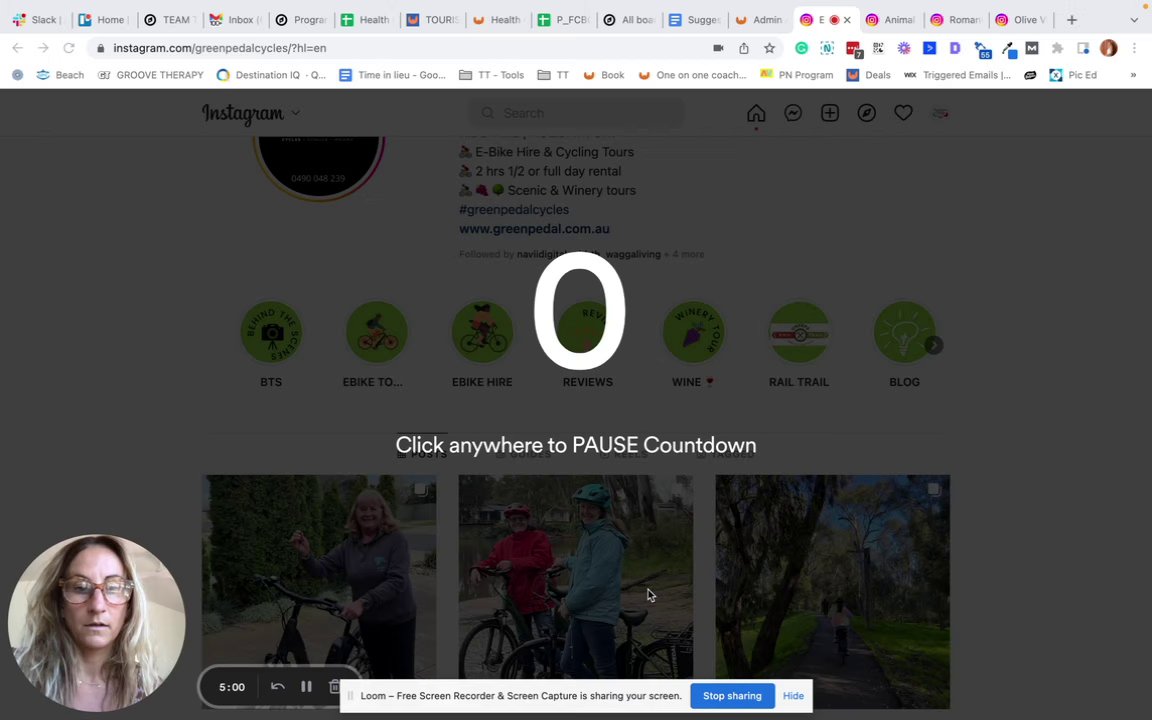Click Hide on sharing bar
Screen dimensions: 1152x720
tap(793, 696)
